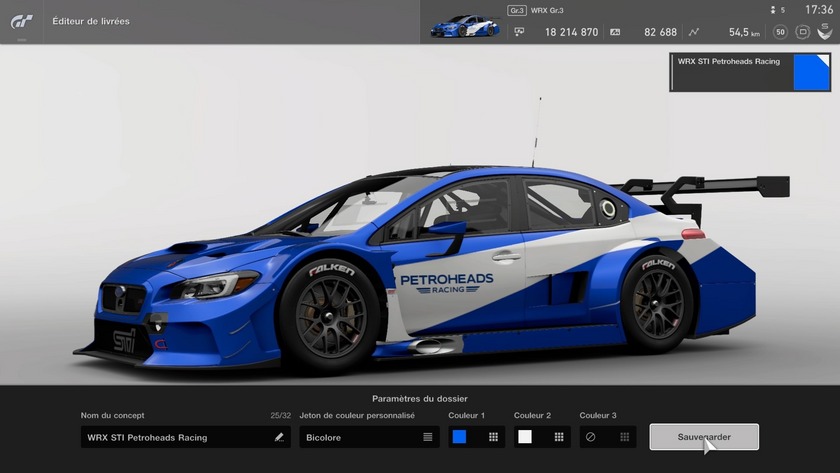Click the pencil edit icon in name field
This screenshot has height=473, width=840.
[x=279, y=437]
